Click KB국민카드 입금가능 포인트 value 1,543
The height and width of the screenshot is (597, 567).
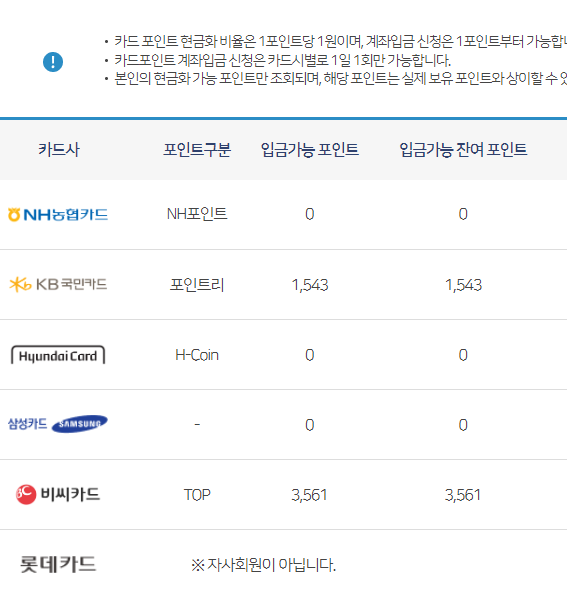pos(310,285)
